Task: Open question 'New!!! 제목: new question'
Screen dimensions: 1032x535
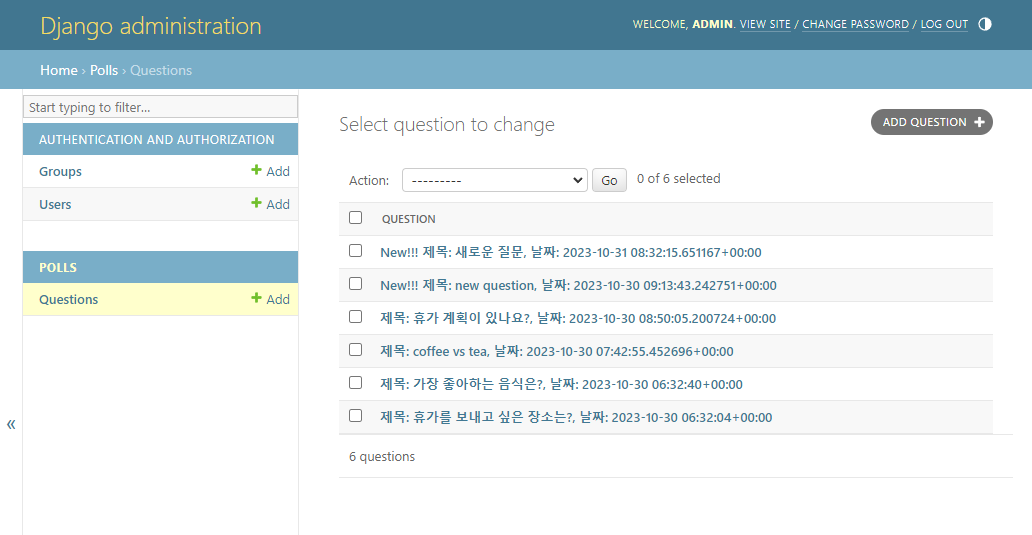Action: tap(579, 286)
